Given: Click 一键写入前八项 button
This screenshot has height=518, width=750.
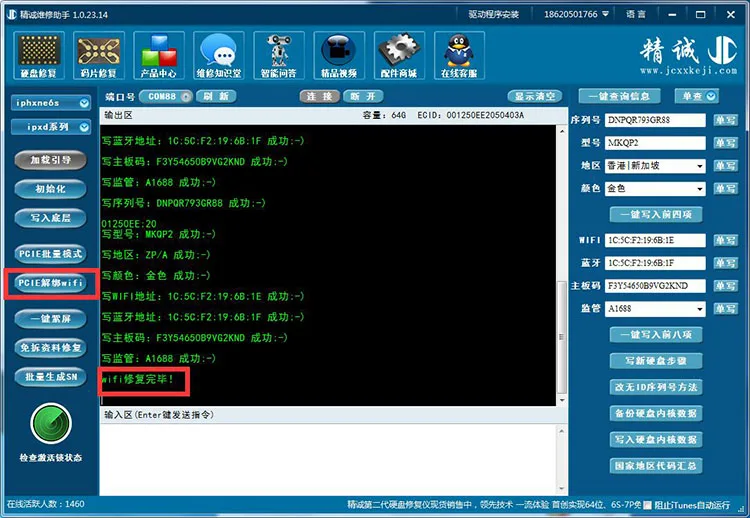Looking at the screenshot, I should tap(656, 335).
